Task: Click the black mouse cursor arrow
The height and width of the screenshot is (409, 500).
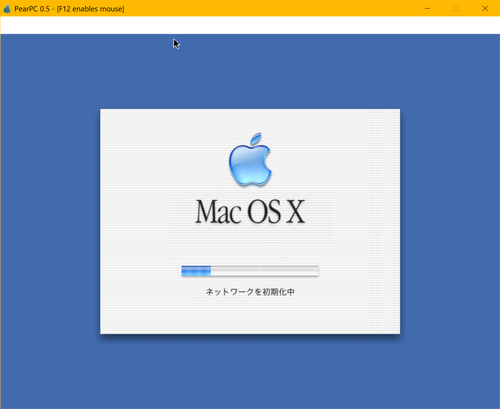Action: click(x=176, y=44)
